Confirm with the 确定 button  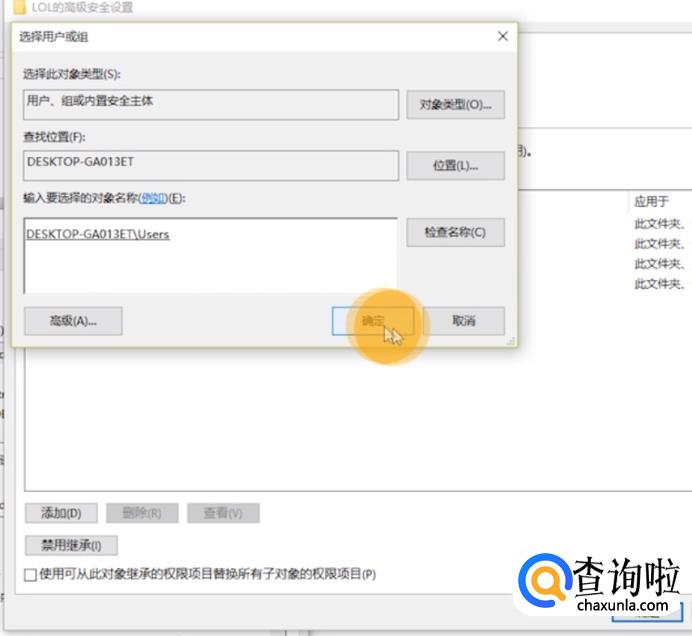(372, 321)
